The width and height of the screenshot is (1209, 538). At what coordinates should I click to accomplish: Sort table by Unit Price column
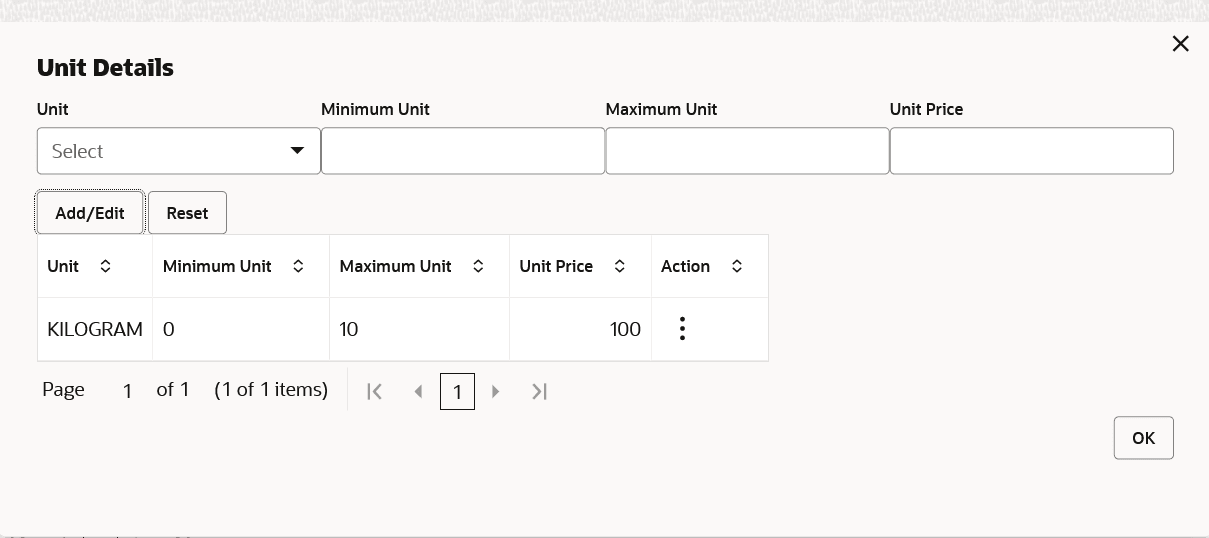pos(620,267)
